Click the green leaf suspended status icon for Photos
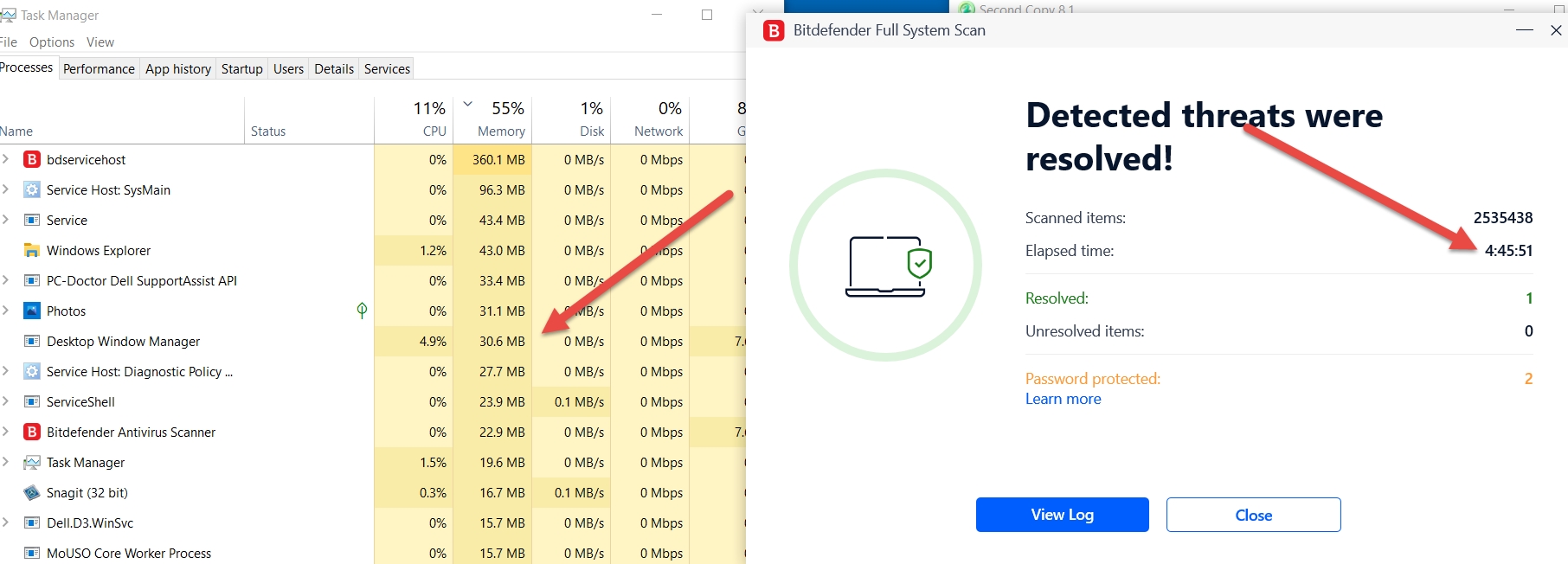 pyautogui.click(x=362, y=310)
